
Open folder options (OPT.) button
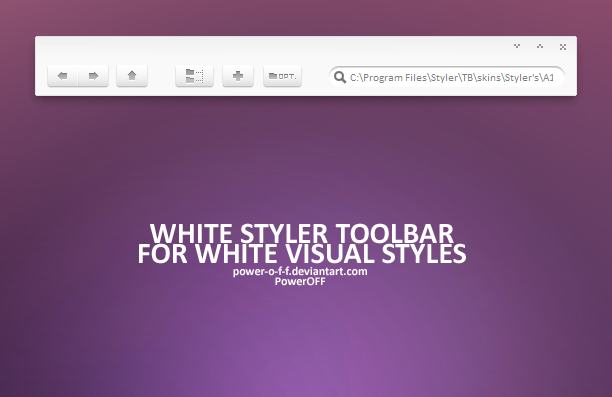click(x=283, y=76)
